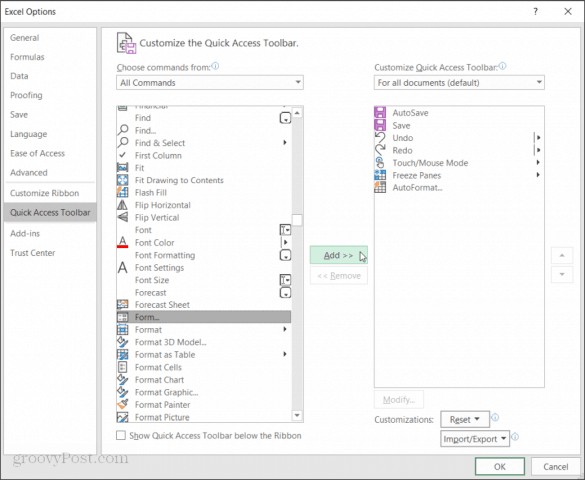The height and width of the screenshot is (480, 585).
Task: Select the Redo arrow icon
Action: [380, 150]
